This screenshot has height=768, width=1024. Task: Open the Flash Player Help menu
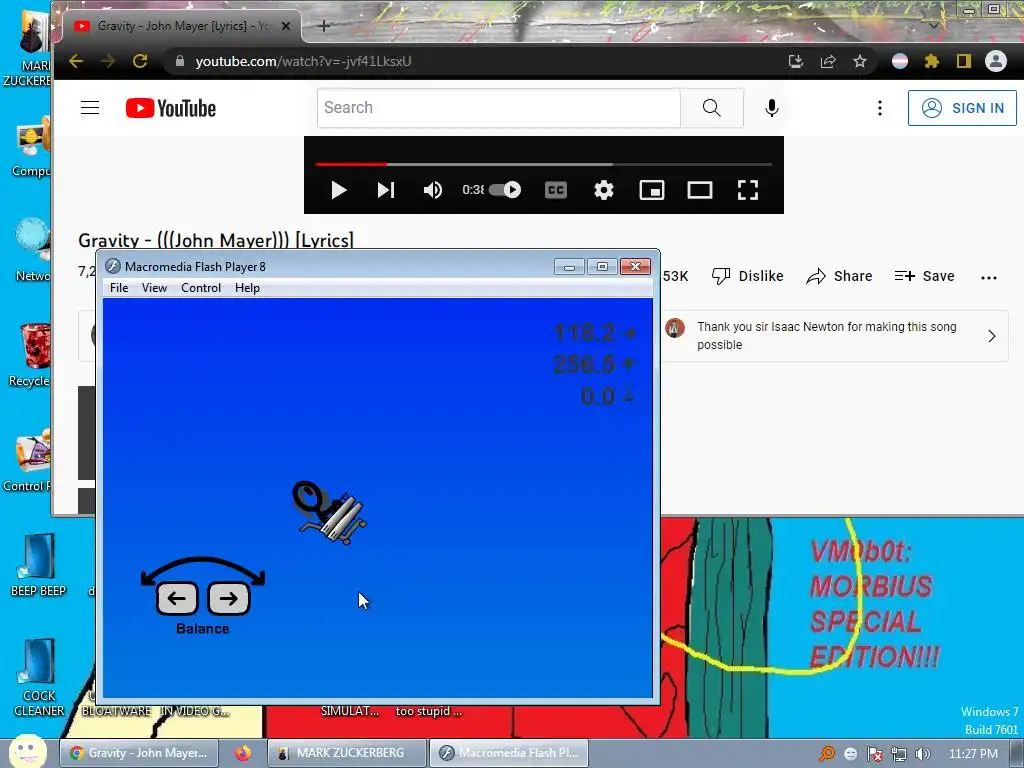(x=247, y=288)
